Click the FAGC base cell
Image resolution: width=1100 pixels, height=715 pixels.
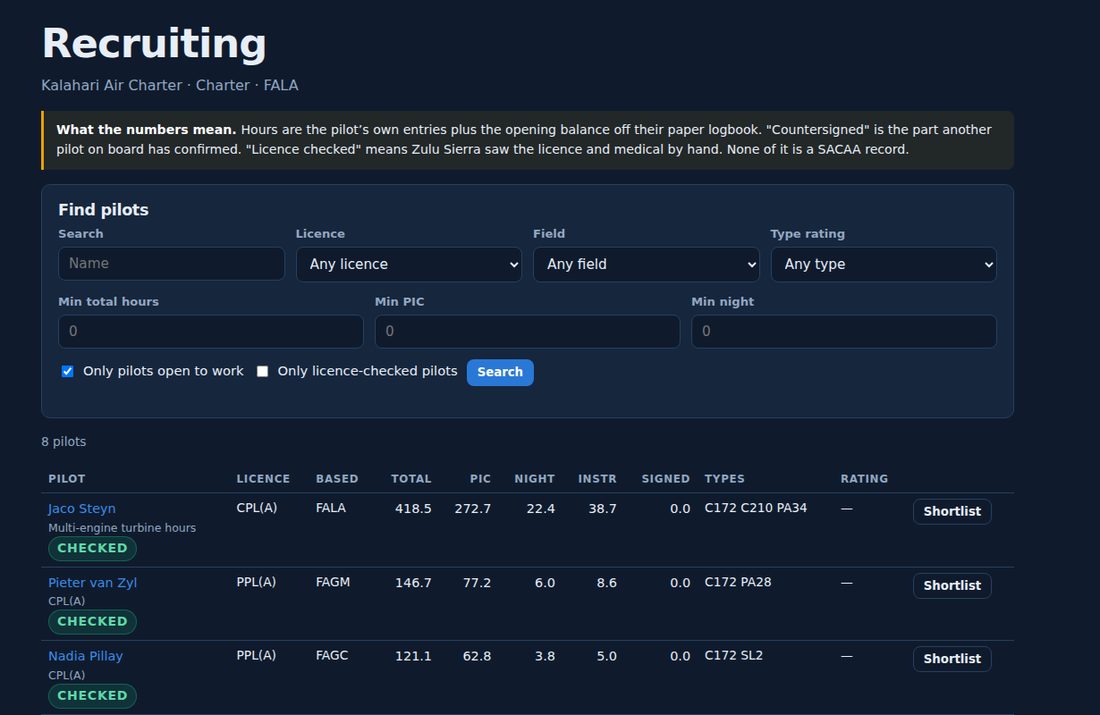click(332, 655)
